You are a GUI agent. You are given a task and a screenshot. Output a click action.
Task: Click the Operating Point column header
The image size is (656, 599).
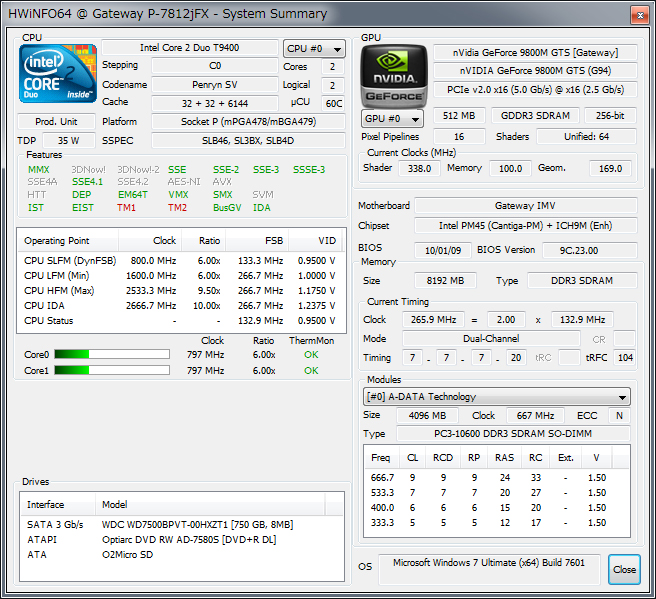click(68, 241)
